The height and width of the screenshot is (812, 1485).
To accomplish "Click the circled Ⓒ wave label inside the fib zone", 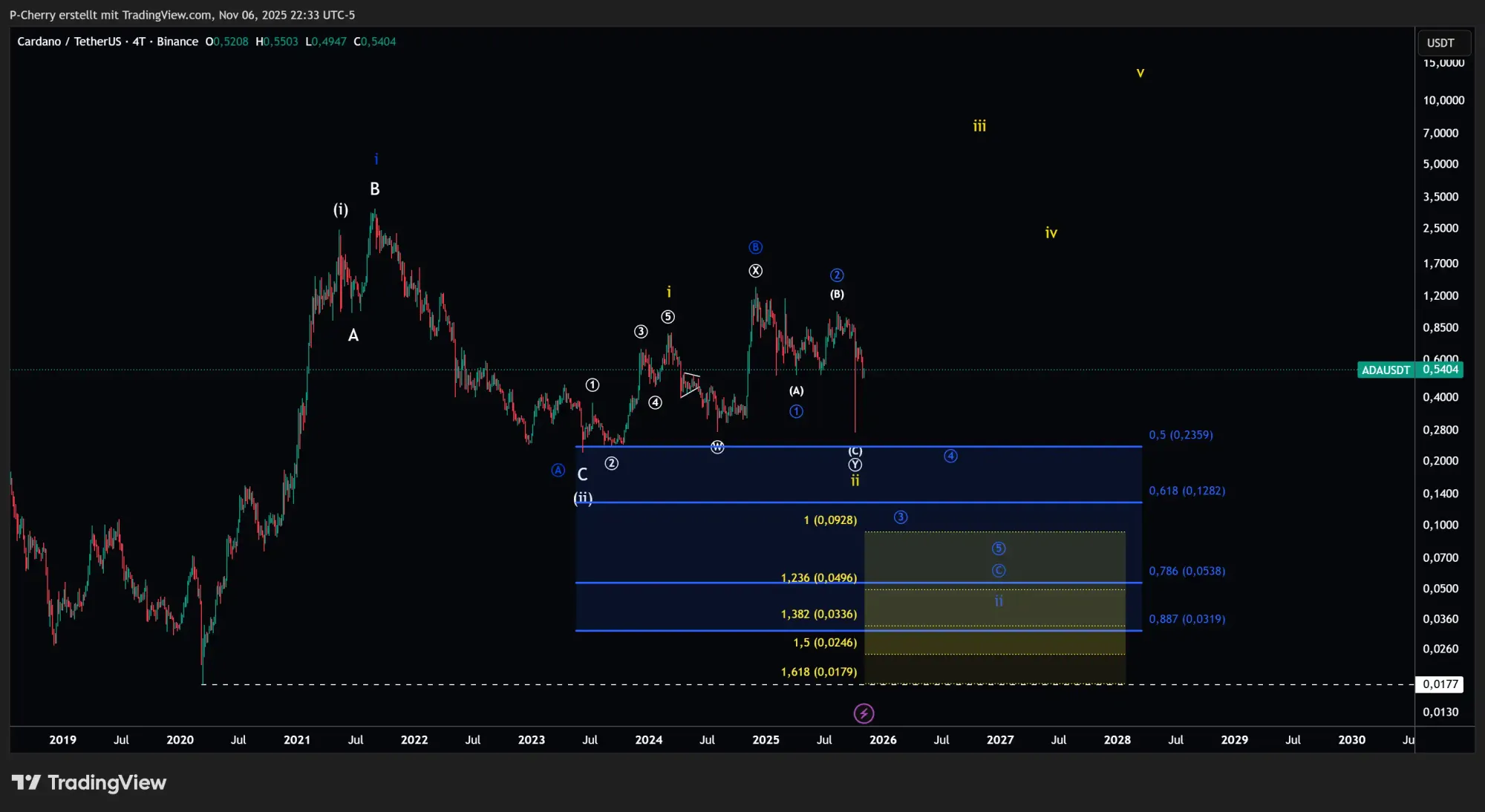I will (999, 571).
